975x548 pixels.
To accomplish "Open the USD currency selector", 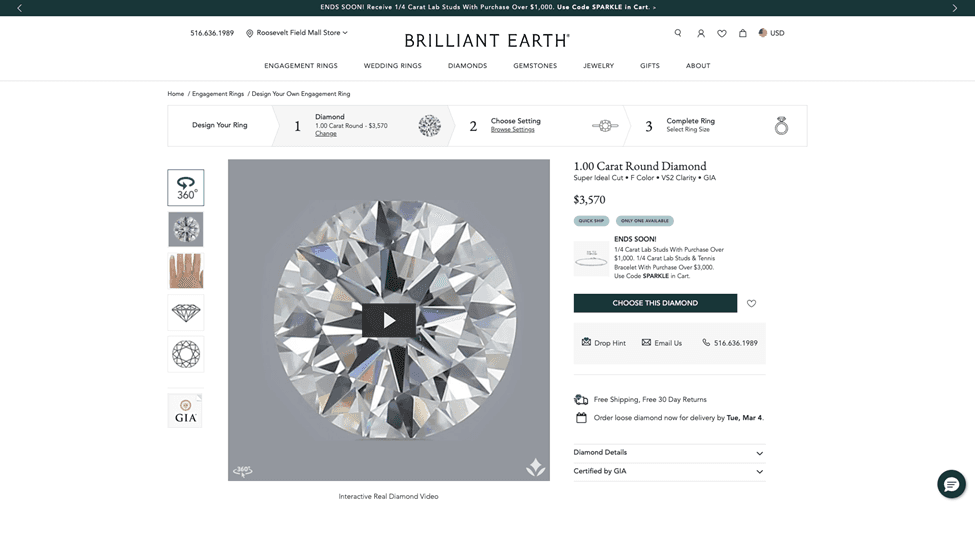I will click(771, 33).
